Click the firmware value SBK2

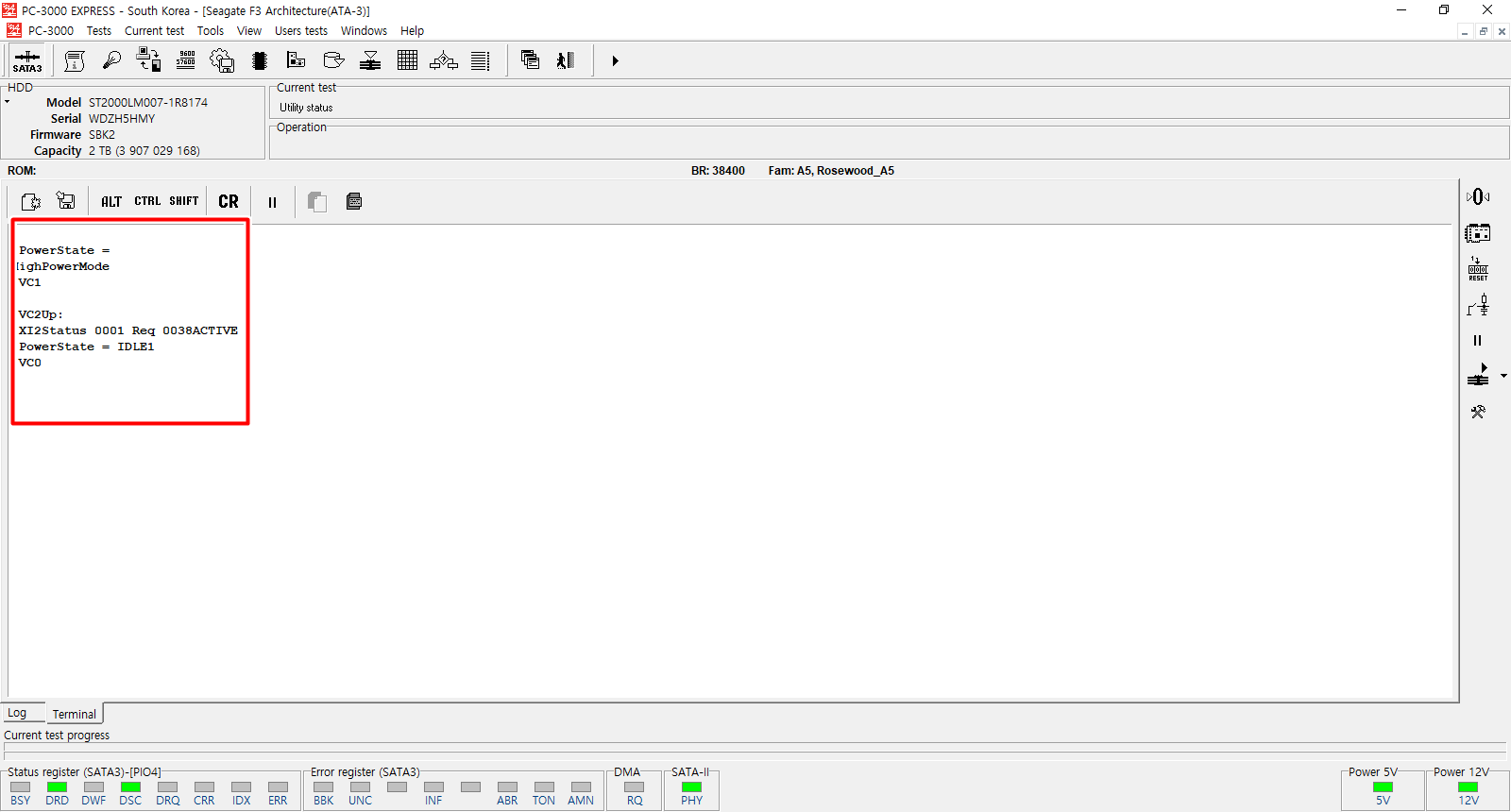tap(102, 135)
